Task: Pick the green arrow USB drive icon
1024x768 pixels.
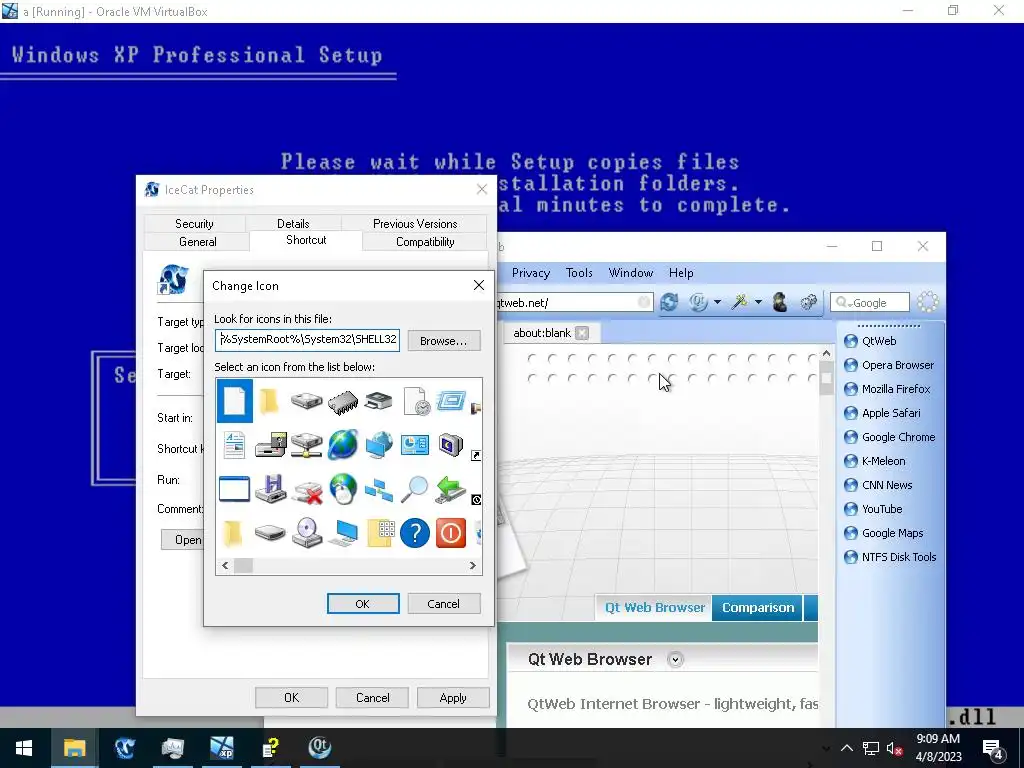Action: point(451,490)
